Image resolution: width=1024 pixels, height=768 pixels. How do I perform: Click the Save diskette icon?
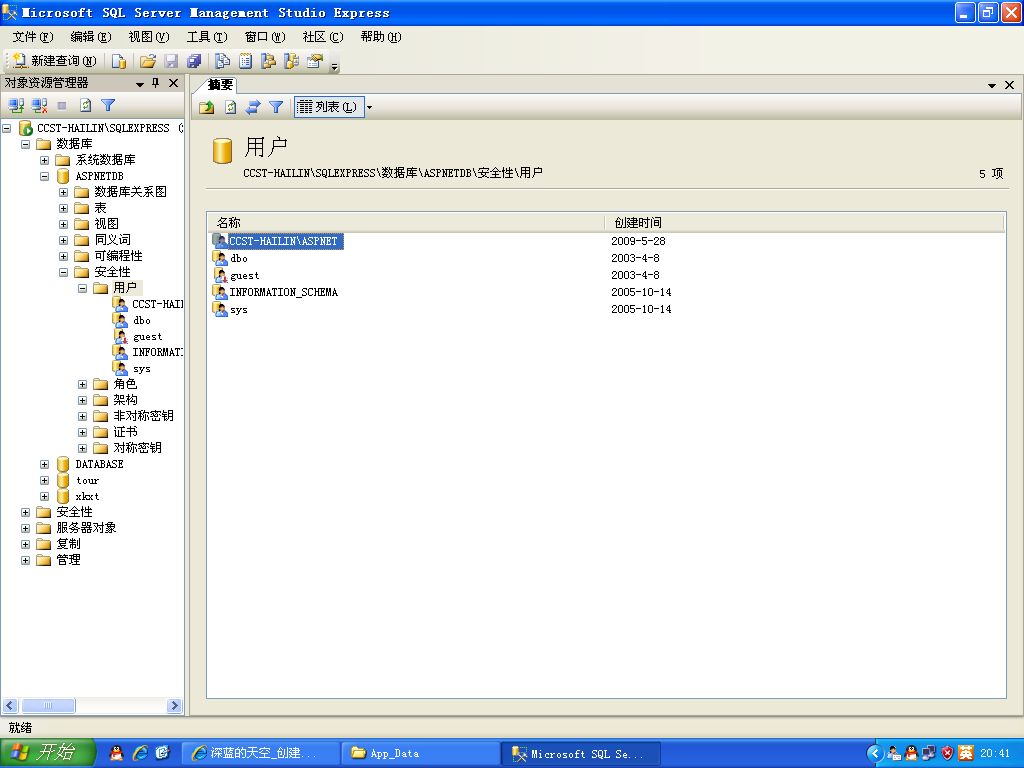[x=171, y=61]
